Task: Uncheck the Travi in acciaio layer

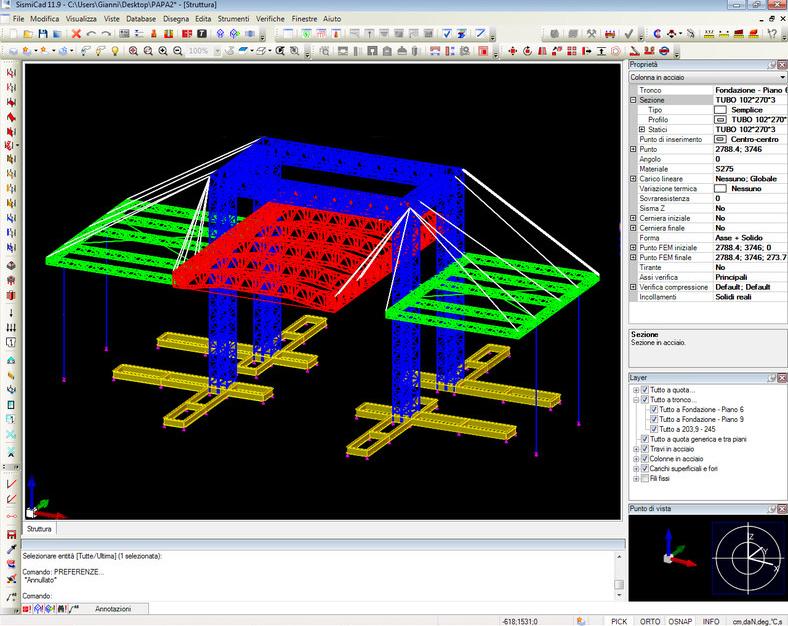Action: click(644, 449)
